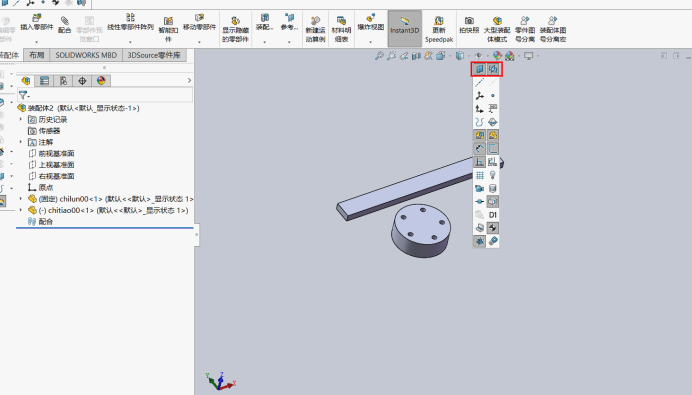Image resolution: width=692 pixels, height=395 pixels.
Task: Open the Bill of Materials (材料明细表) tool
Action: tap(341, 29)
